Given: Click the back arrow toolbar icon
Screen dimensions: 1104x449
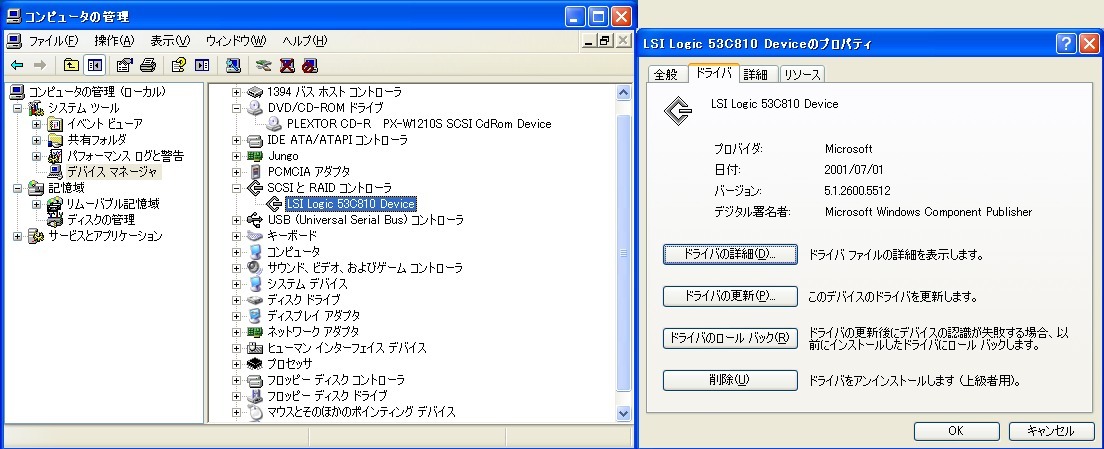Looking at the screenshot, I should pyautogui.click(x=17, y=65).
